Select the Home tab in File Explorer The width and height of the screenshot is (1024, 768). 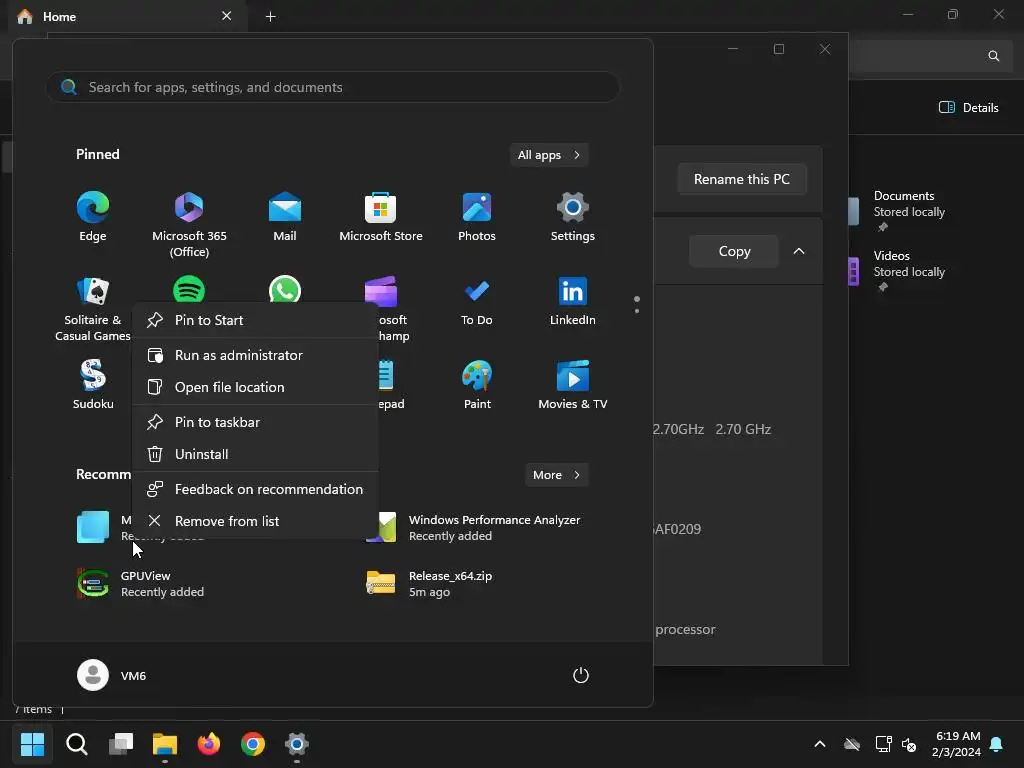click(127, 16)
